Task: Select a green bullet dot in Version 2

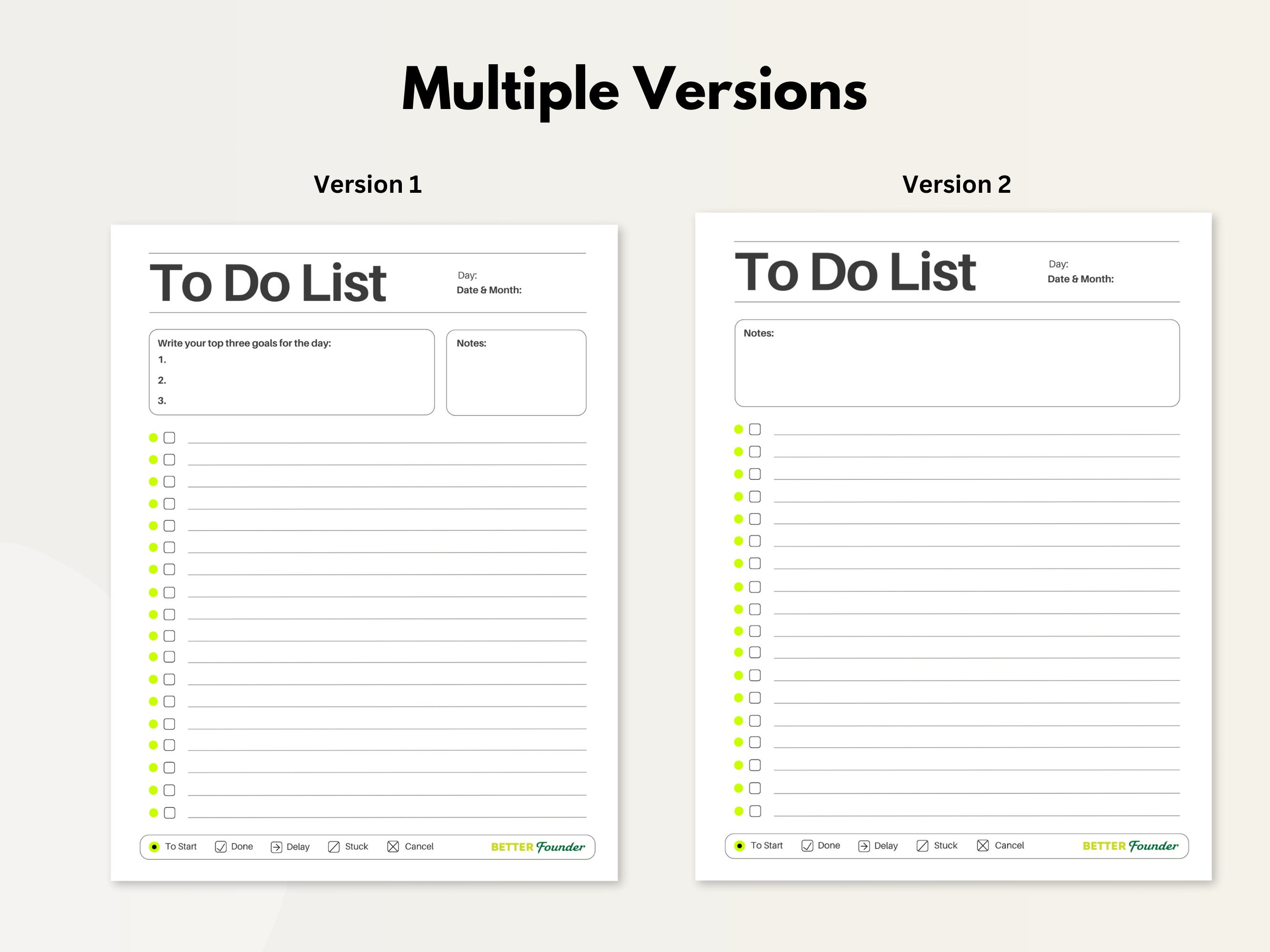Action: (739, 451)
